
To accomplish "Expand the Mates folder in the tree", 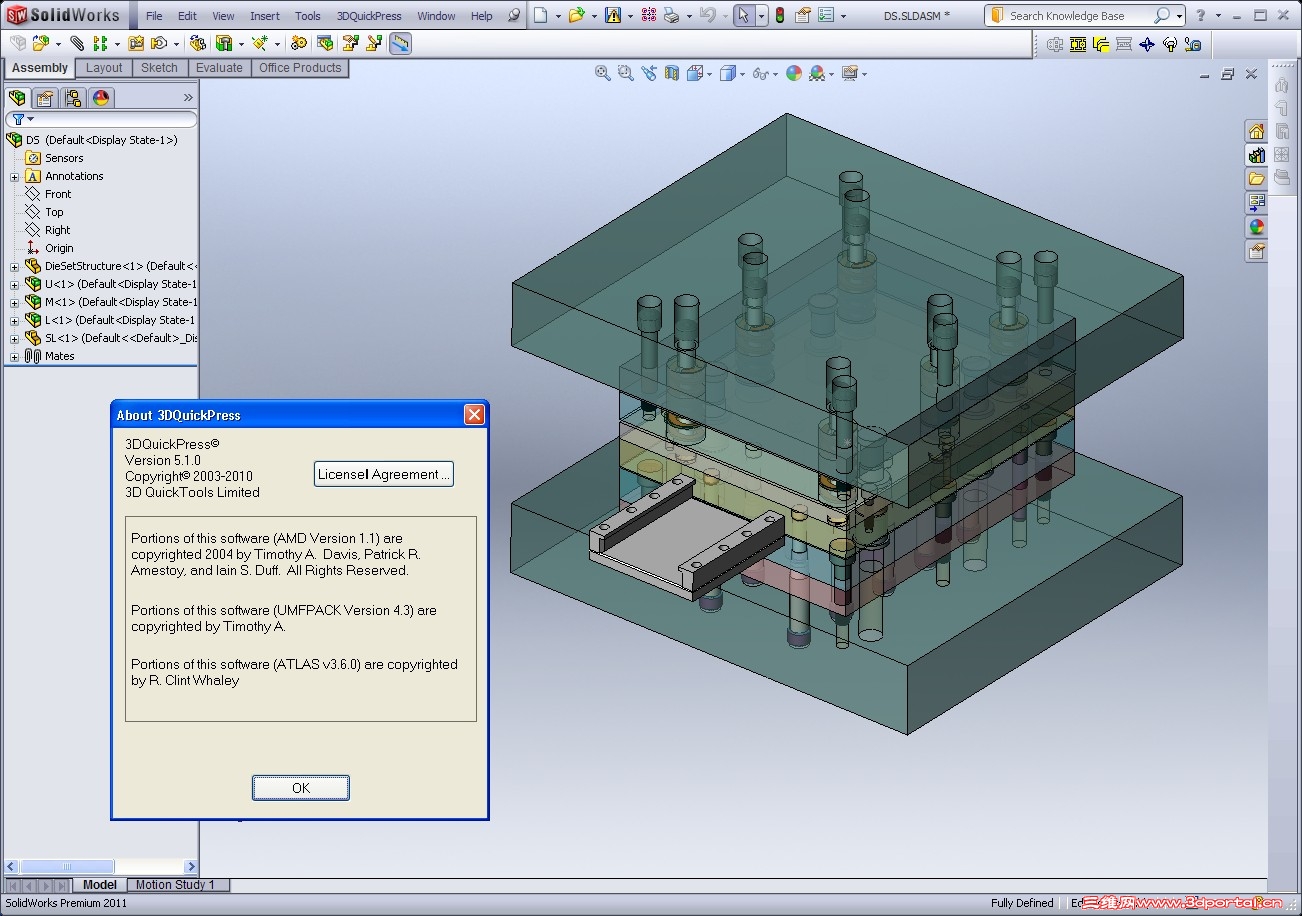I will pos(14,356).
